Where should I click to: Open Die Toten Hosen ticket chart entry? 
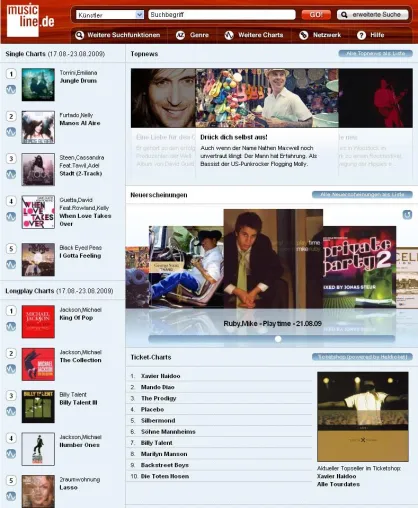[165, 476]
